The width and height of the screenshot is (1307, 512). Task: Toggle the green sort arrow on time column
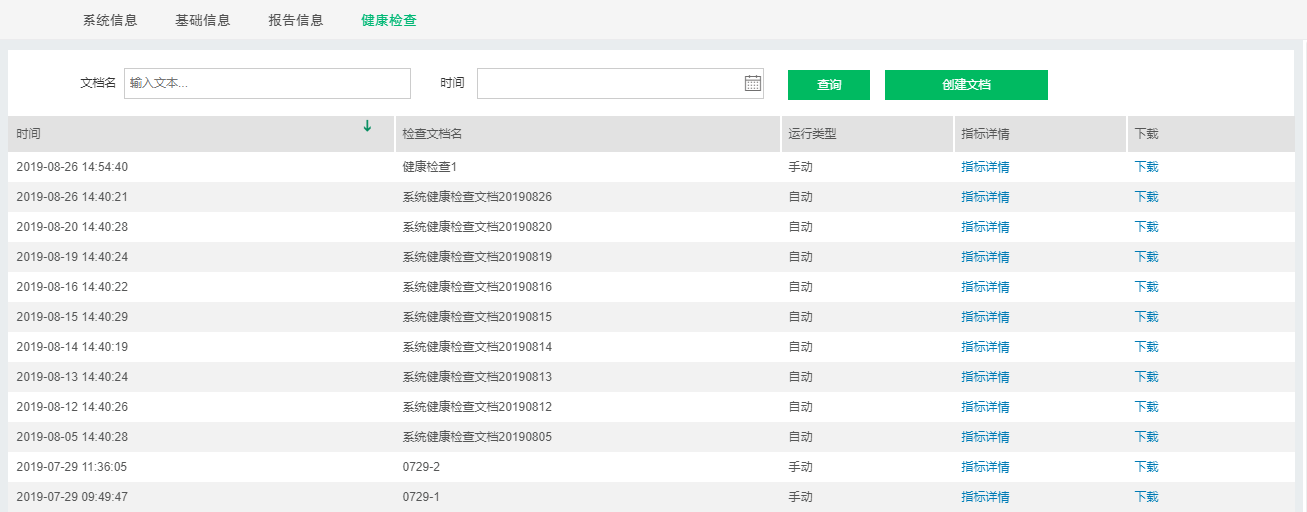(x=367, y=126)
